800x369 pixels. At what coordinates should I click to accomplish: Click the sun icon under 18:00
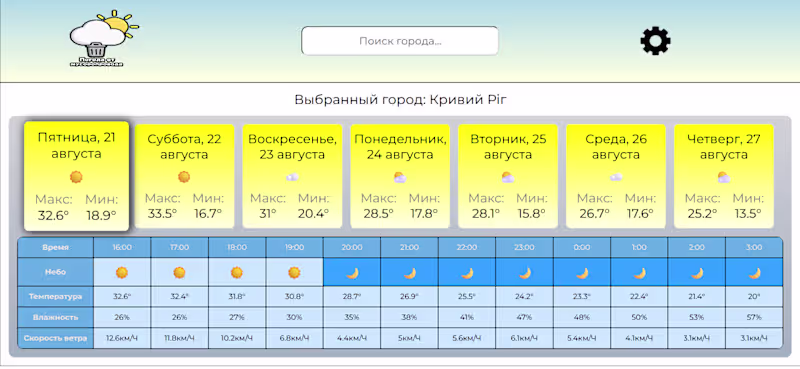237,273
